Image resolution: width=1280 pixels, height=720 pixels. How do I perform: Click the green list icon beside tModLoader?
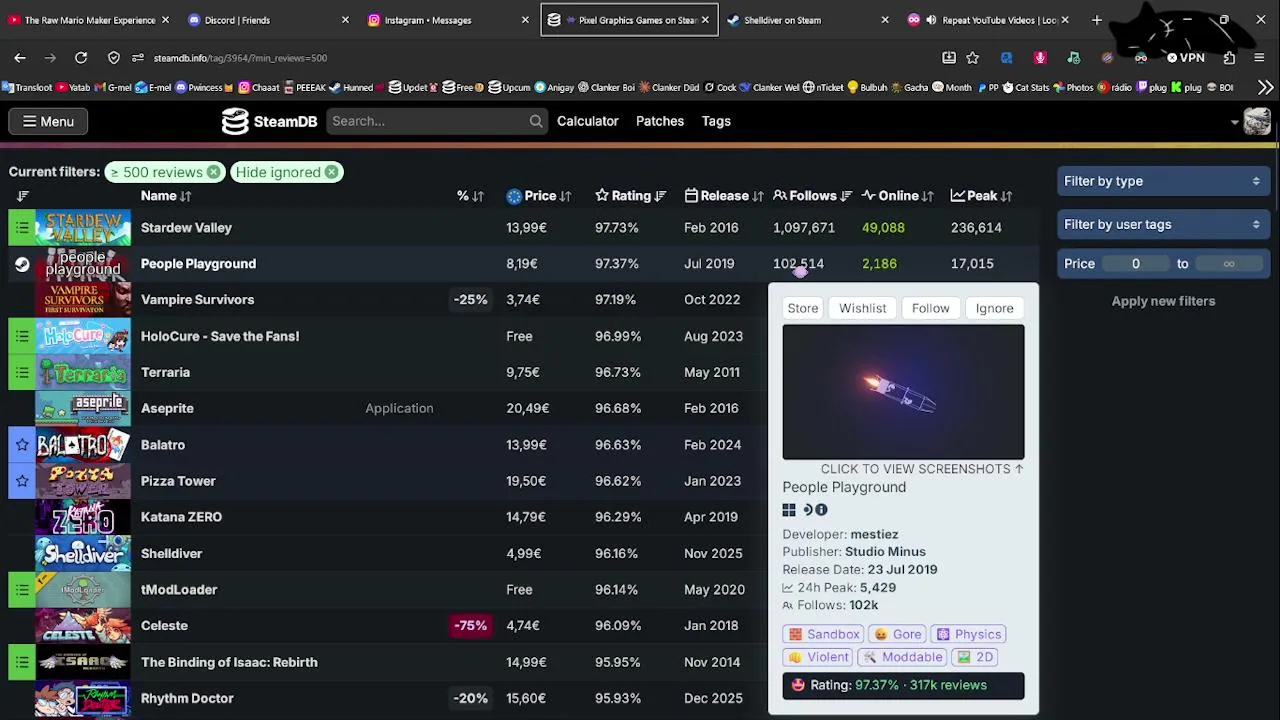[22, 590]
